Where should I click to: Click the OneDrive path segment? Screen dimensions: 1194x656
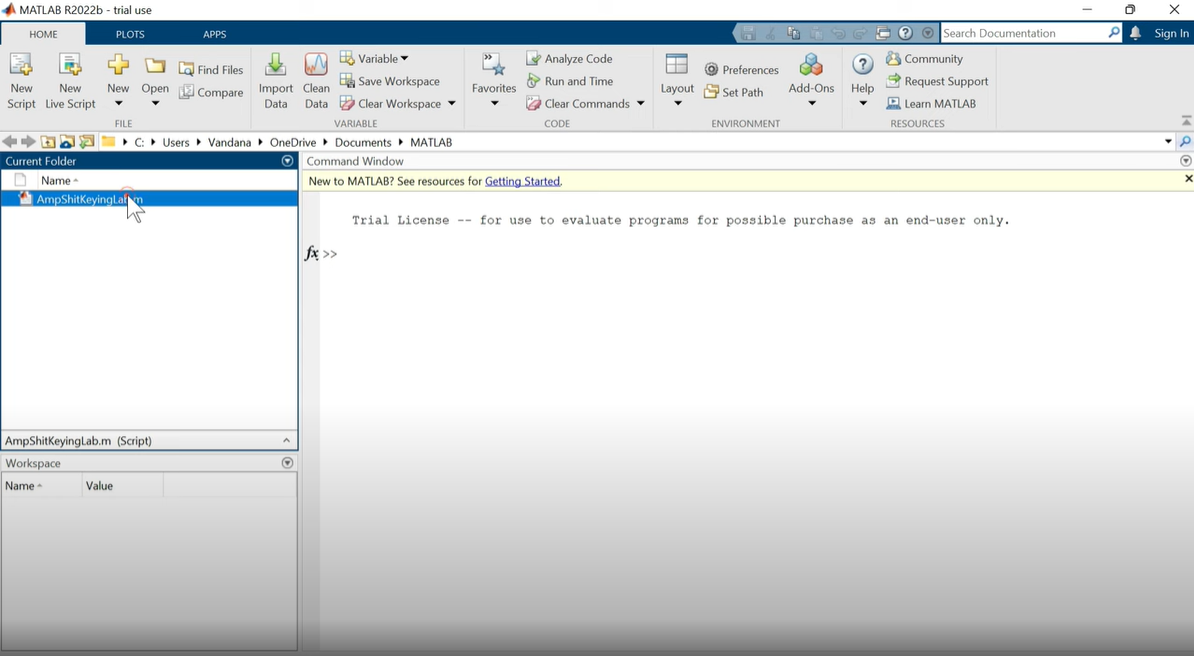292,142
